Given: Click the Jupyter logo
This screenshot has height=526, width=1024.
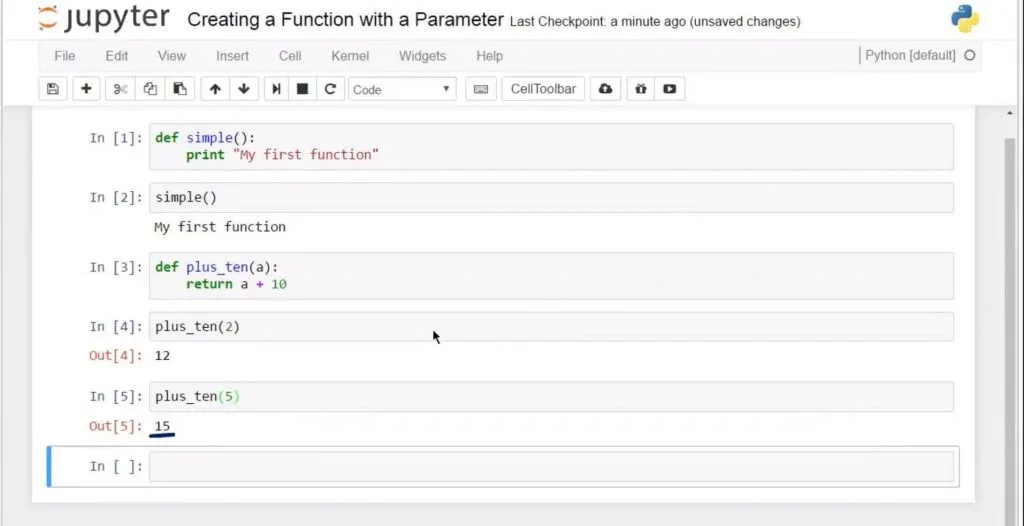Looking at the screenshot, I should pyautogui.click(x=104, y=19).
